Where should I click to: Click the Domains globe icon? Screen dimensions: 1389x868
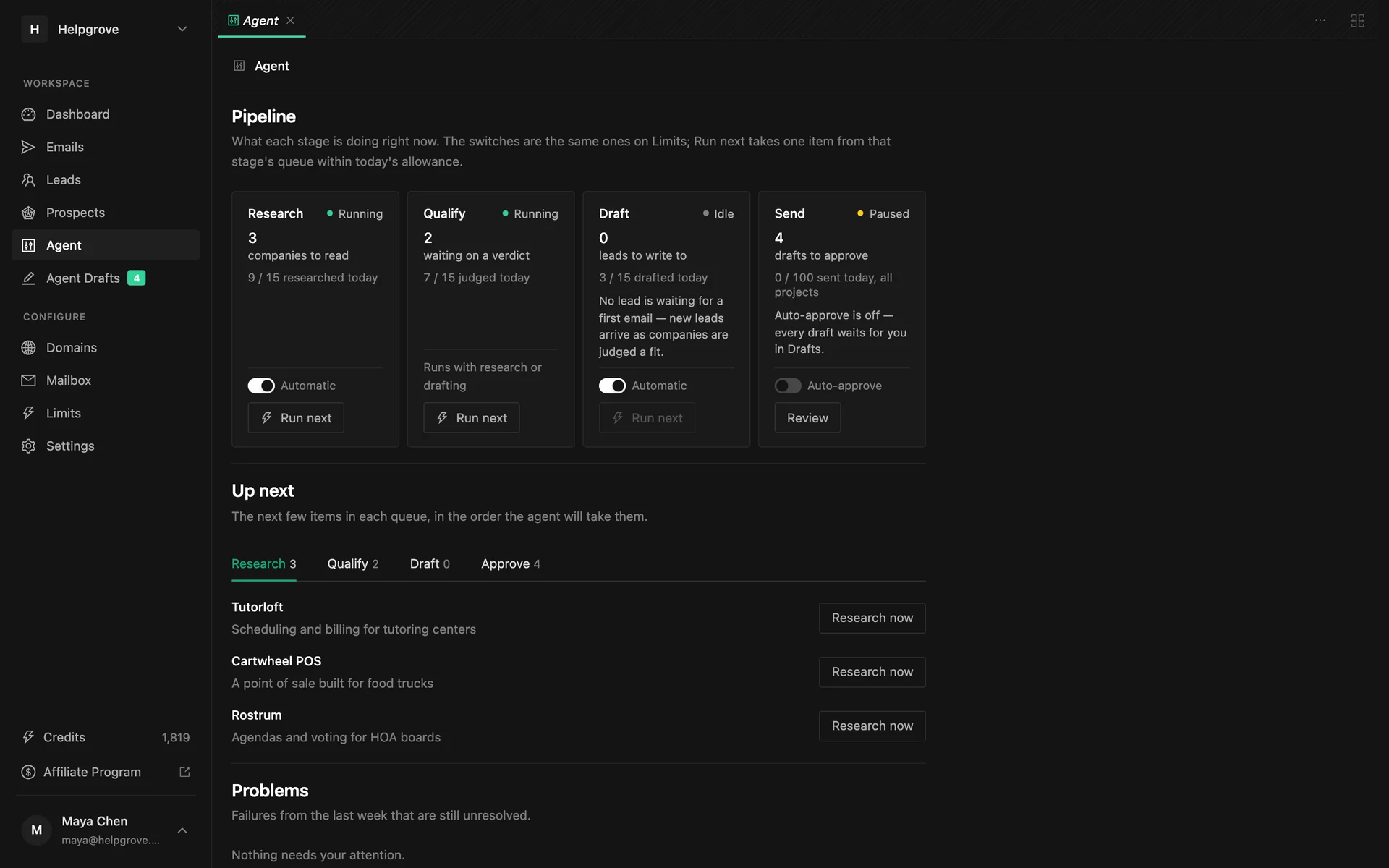coord(28,347)
